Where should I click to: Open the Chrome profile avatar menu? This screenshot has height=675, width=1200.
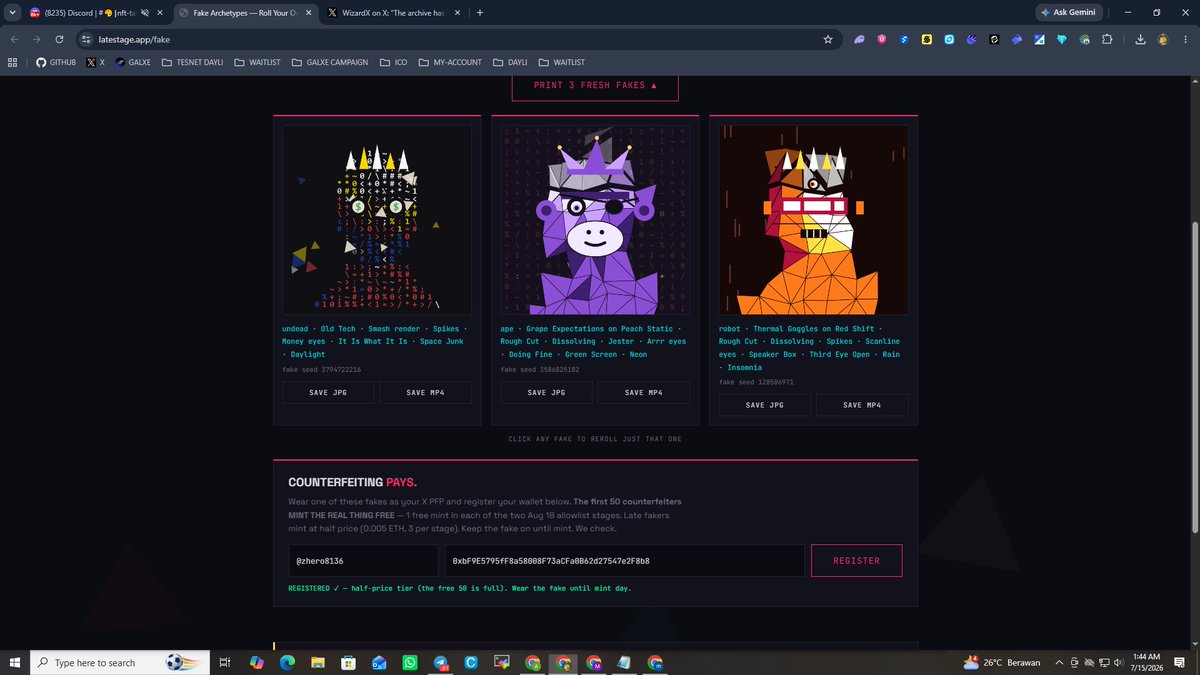[1163, 39]
